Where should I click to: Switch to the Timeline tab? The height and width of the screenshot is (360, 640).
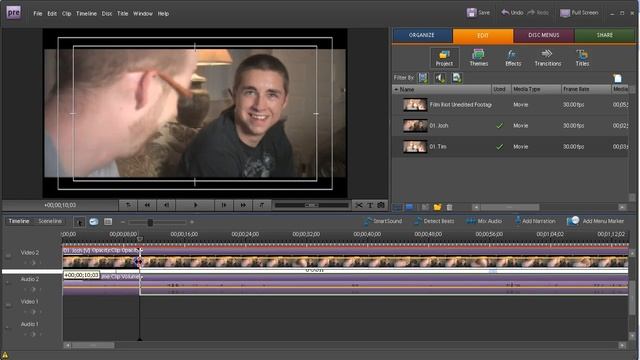pos(19,221)
